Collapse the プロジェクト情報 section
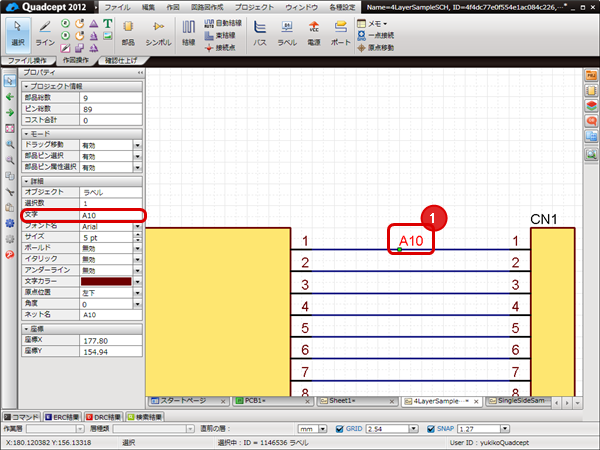The height and width of the screenshot is (450, 600). [26, 86]
